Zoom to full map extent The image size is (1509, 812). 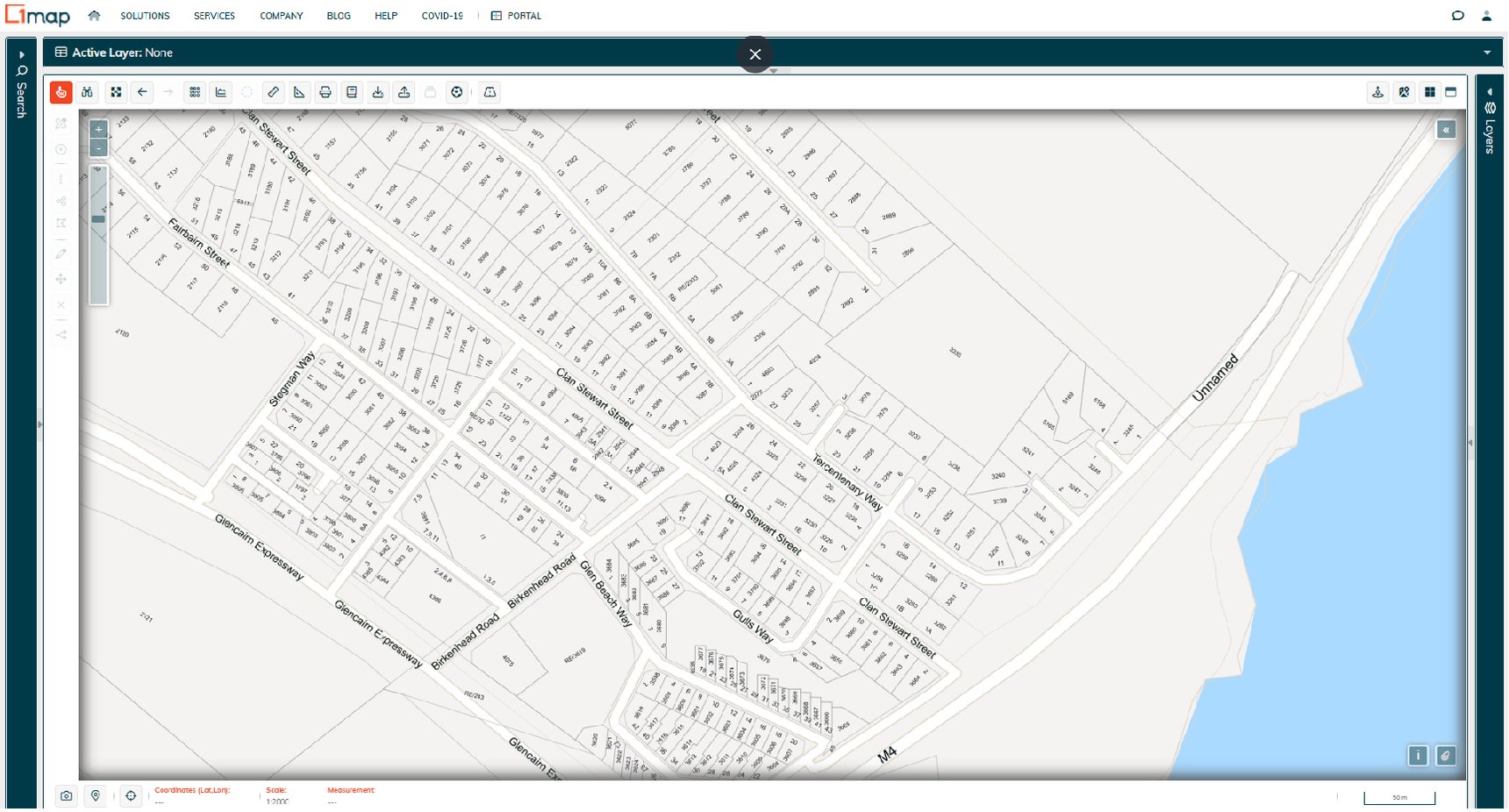pyautogui.click(x=116, y=92)
